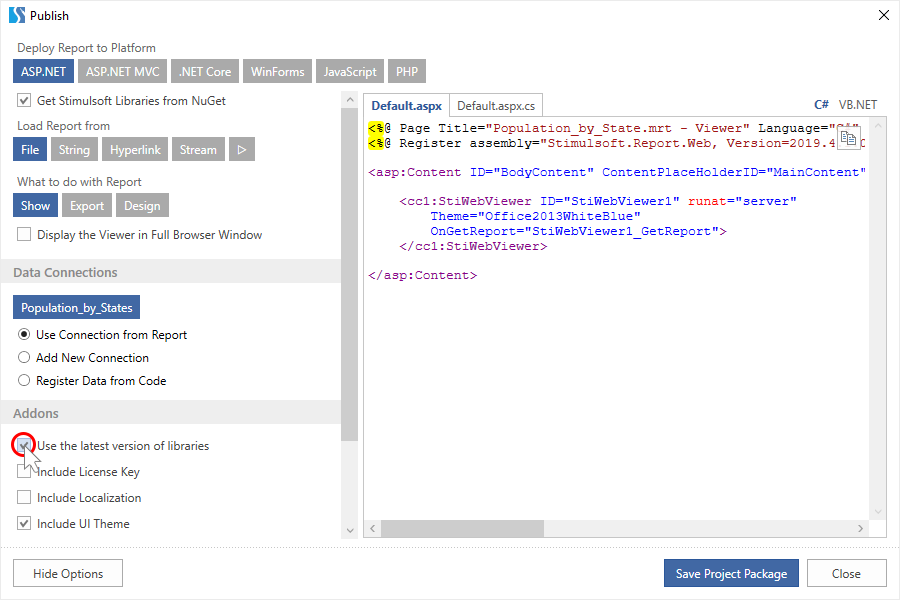Viewport: 900px width, 600px height.
Task: Click the play arrow load option
Action: [241, 149]
